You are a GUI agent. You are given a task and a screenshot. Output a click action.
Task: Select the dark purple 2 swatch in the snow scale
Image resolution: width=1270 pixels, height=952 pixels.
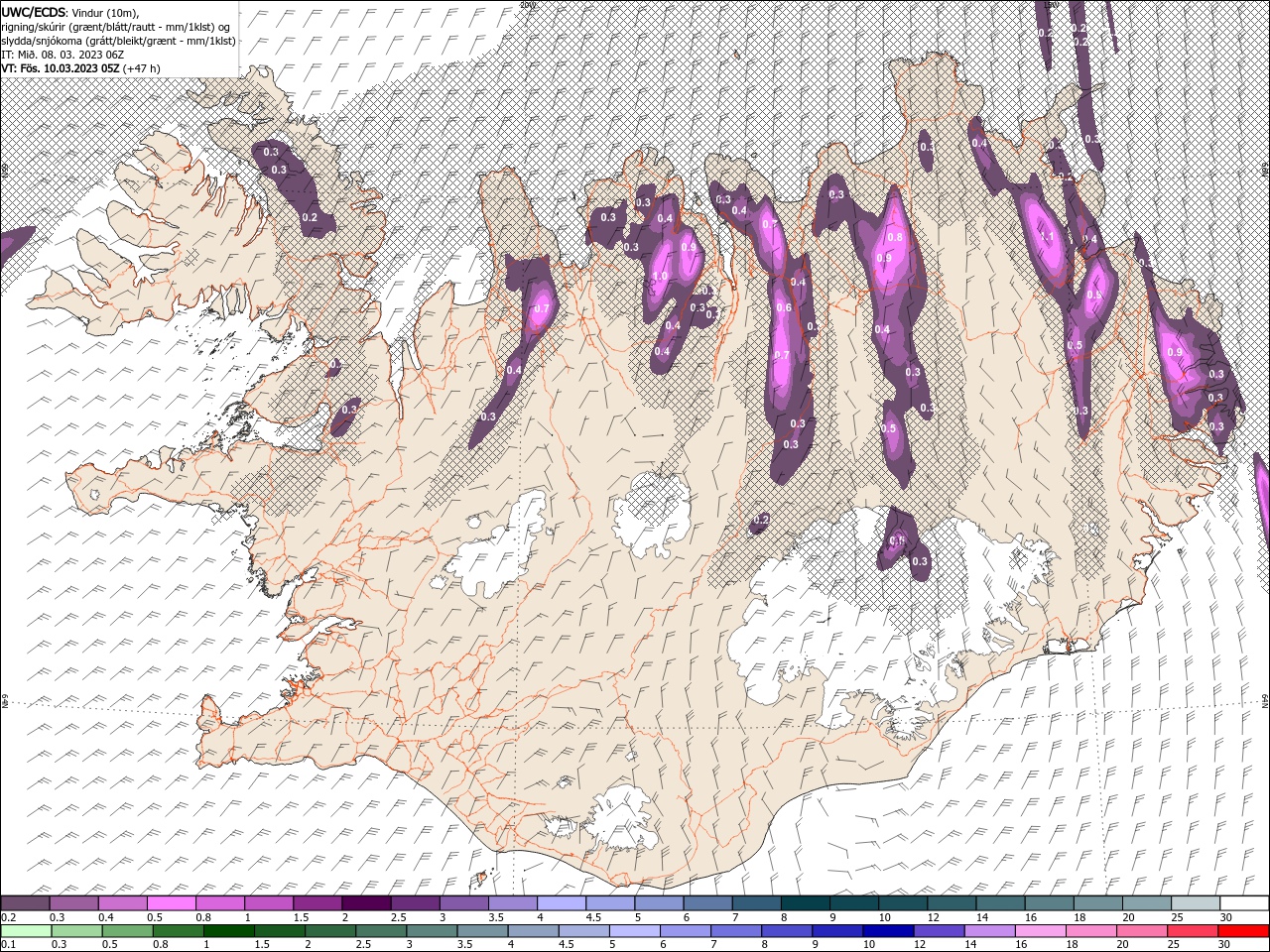[x=366, y=903]
